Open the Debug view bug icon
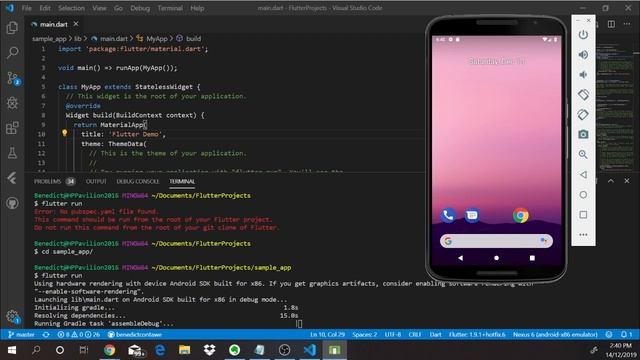Screen dimensions: 640x360 (12, 103)
